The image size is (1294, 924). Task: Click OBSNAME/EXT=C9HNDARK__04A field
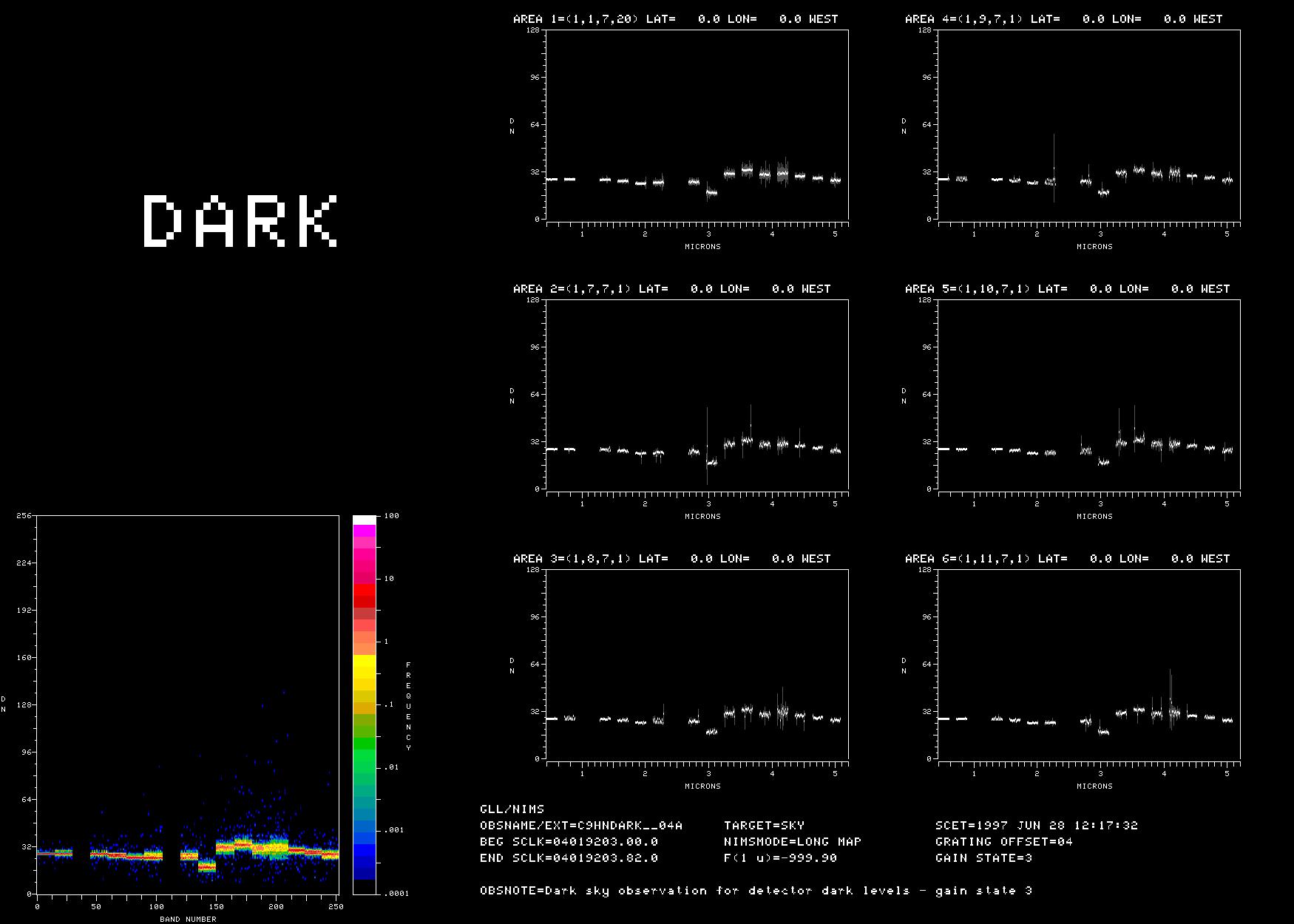coord(581,826)
